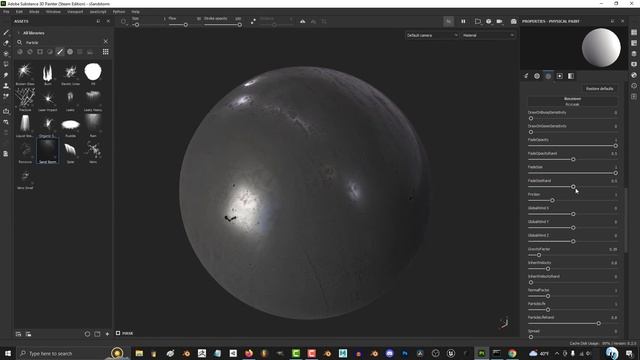Open Chrome from the taskbar
The height and width of the screenshot is (360, 640).
coord(512,353)
